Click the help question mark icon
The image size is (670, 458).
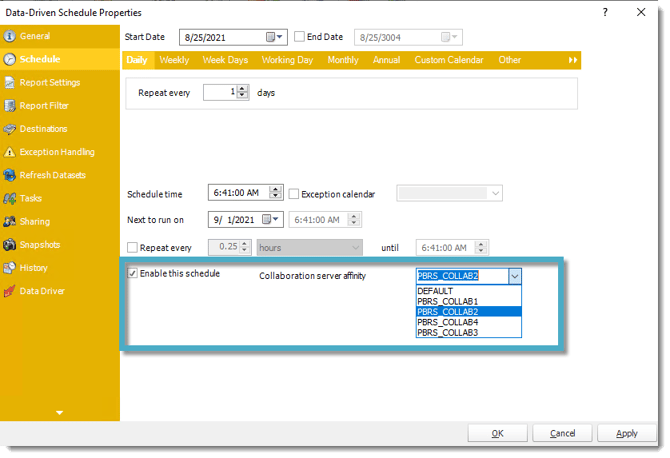click(x=605, y=12)
